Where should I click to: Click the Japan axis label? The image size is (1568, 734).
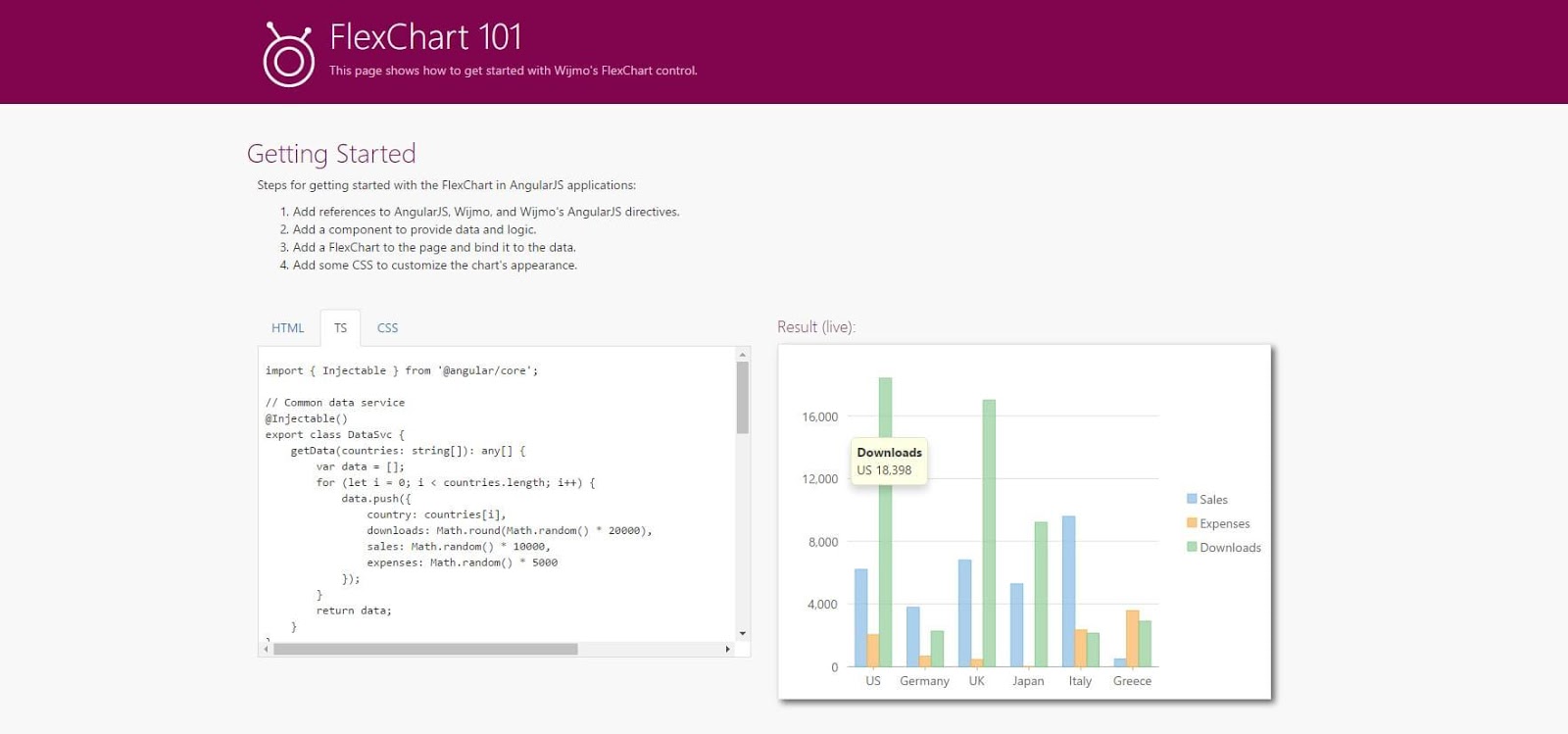[1028, 681]
